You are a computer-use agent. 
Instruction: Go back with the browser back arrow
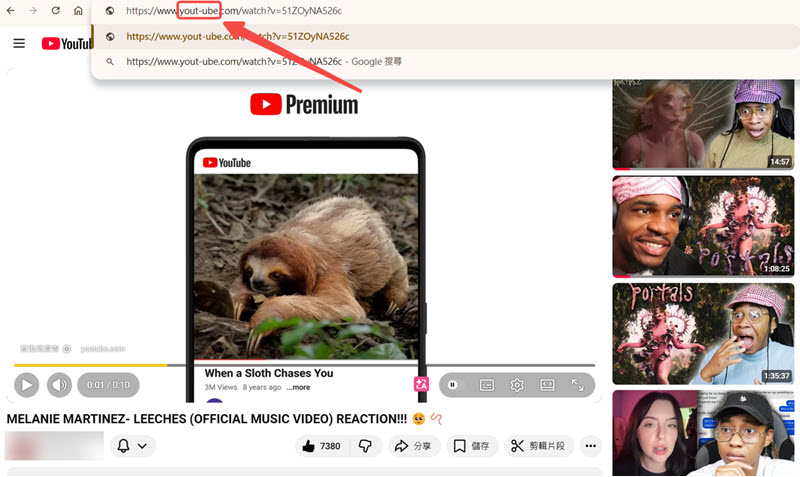point(10,10)
